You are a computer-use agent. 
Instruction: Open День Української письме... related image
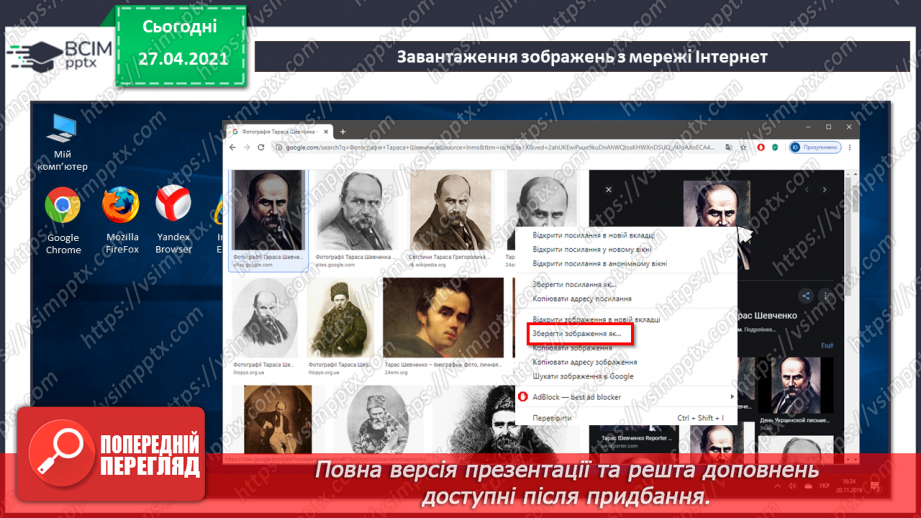tap(795, 393)
